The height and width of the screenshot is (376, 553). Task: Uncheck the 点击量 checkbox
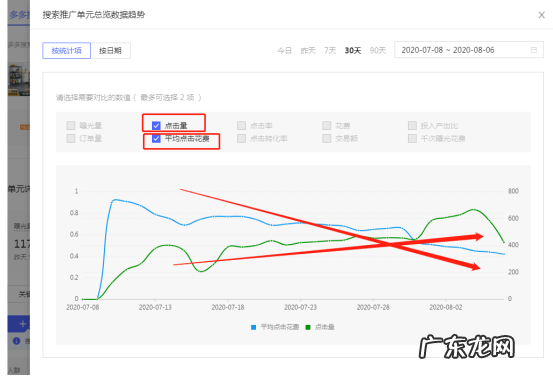156,126
